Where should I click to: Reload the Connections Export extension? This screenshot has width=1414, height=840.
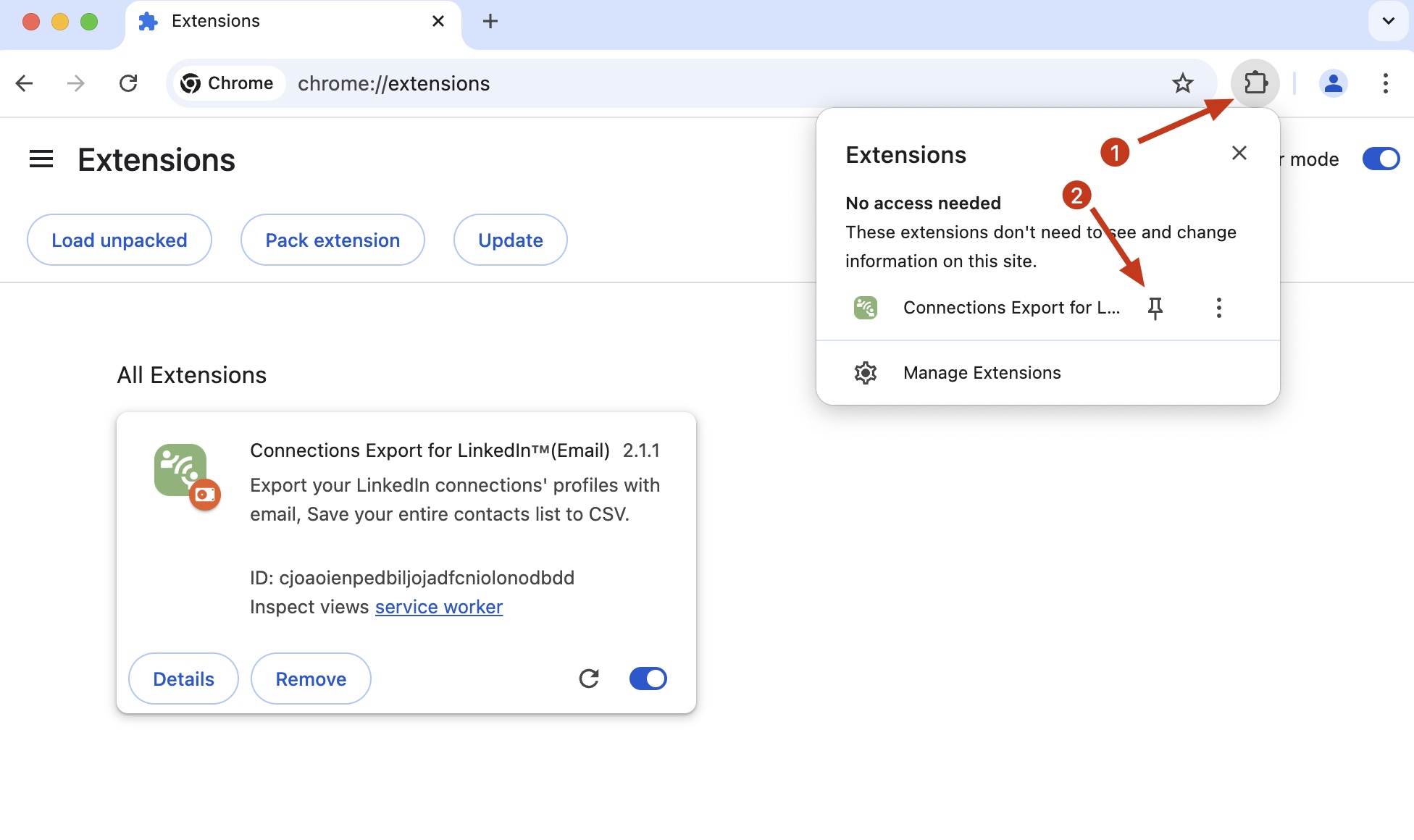coord(589,679)
